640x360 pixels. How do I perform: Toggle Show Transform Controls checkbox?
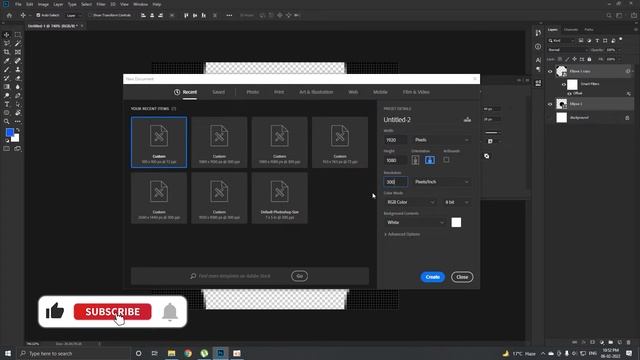[x=90, y=15]
